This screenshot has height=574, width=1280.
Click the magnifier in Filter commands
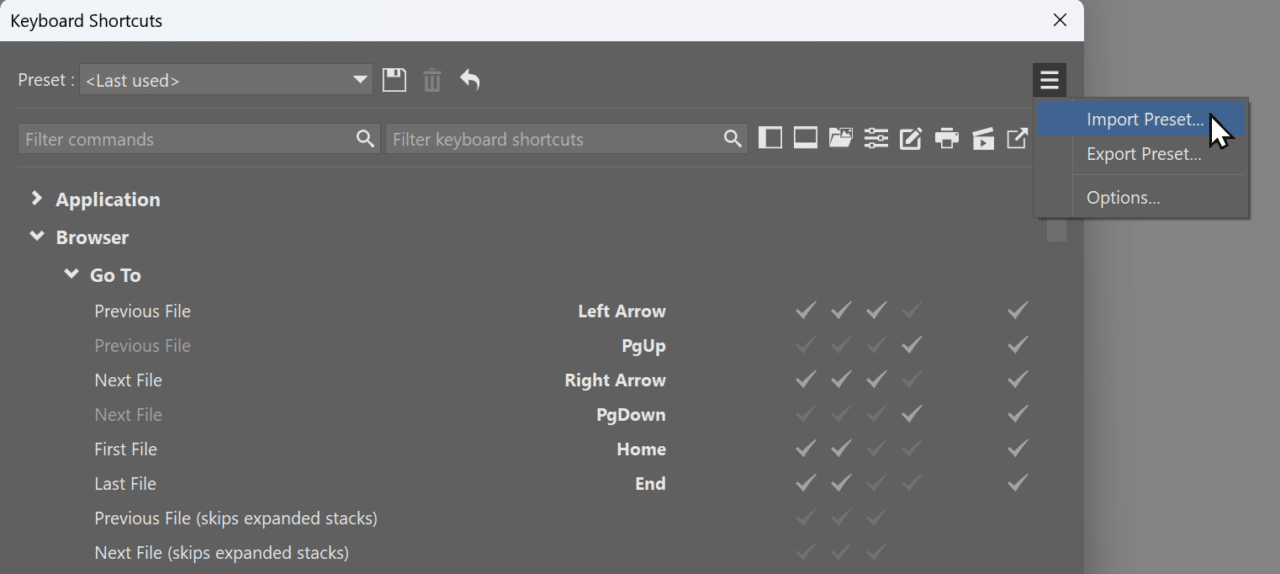[365, 139]
